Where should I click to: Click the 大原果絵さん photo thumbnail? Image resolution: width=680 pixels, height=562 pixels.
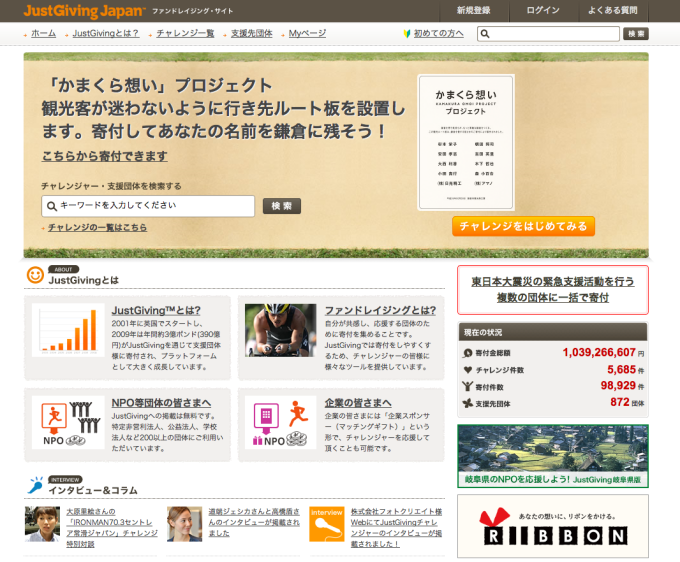pos(42,524)
